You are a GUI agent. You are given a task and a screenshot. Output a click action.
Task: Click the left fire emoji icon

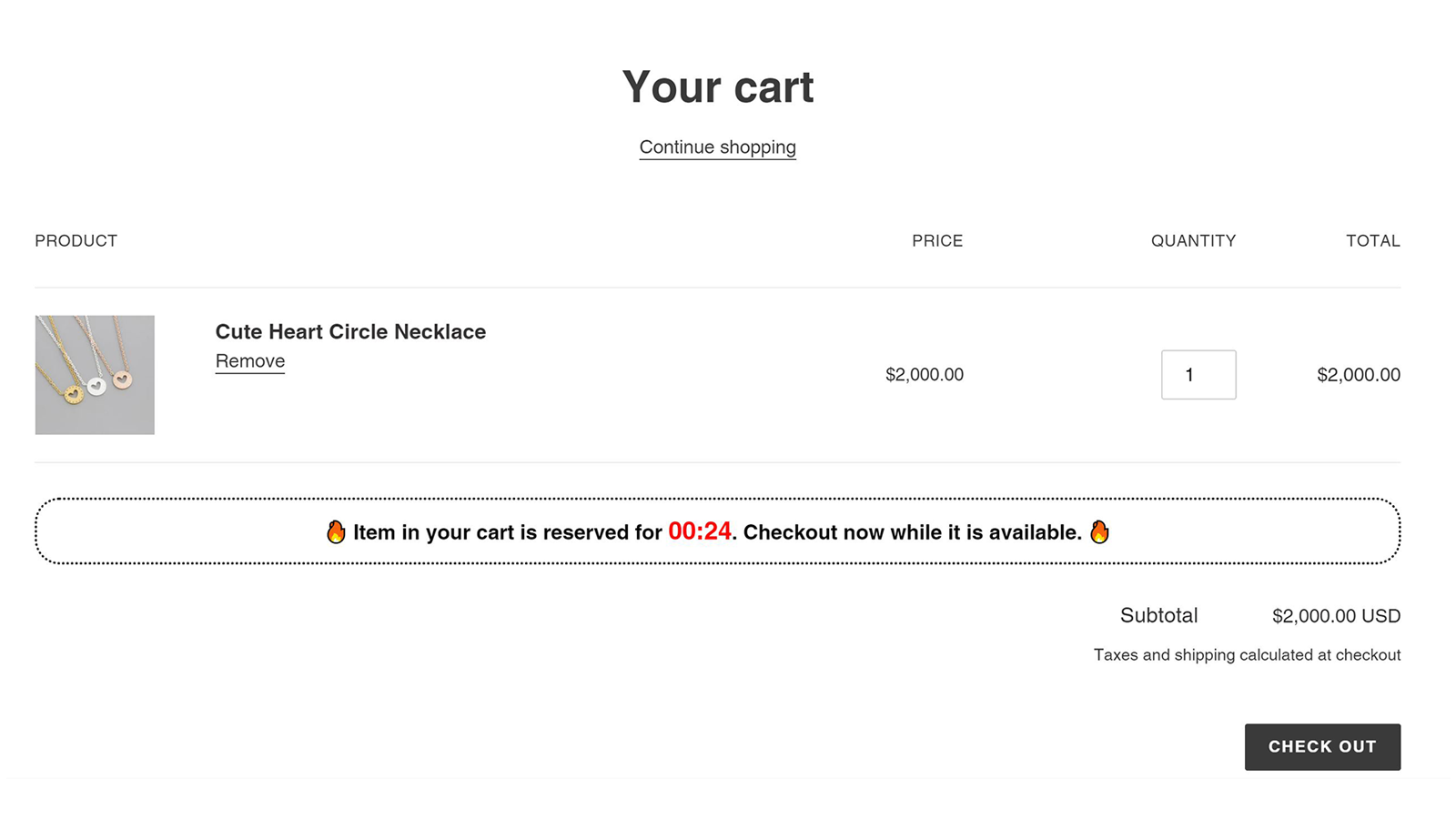click(336, 532)
